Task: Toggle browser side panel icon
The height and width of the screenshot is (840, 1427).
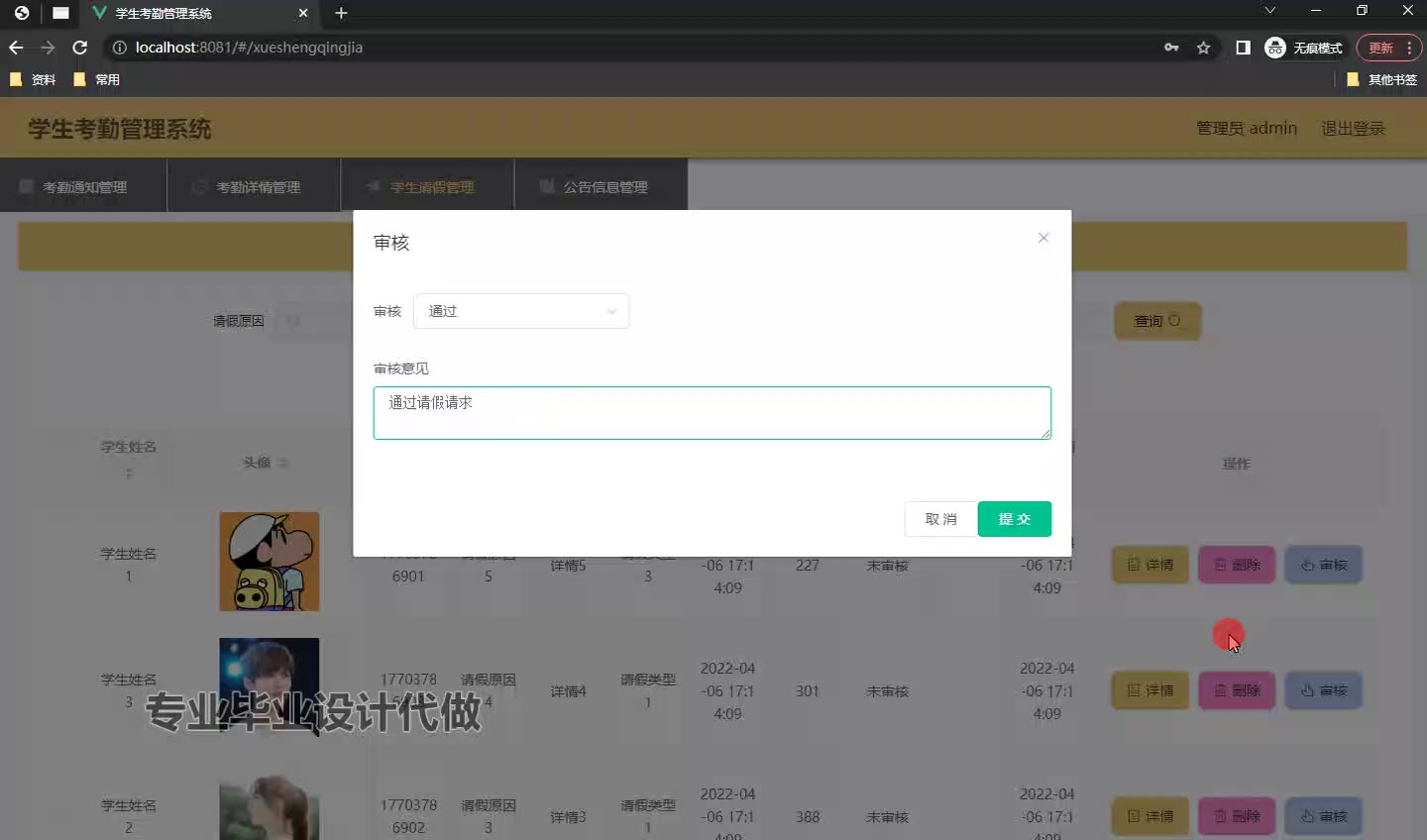Action: [1243, 48]
